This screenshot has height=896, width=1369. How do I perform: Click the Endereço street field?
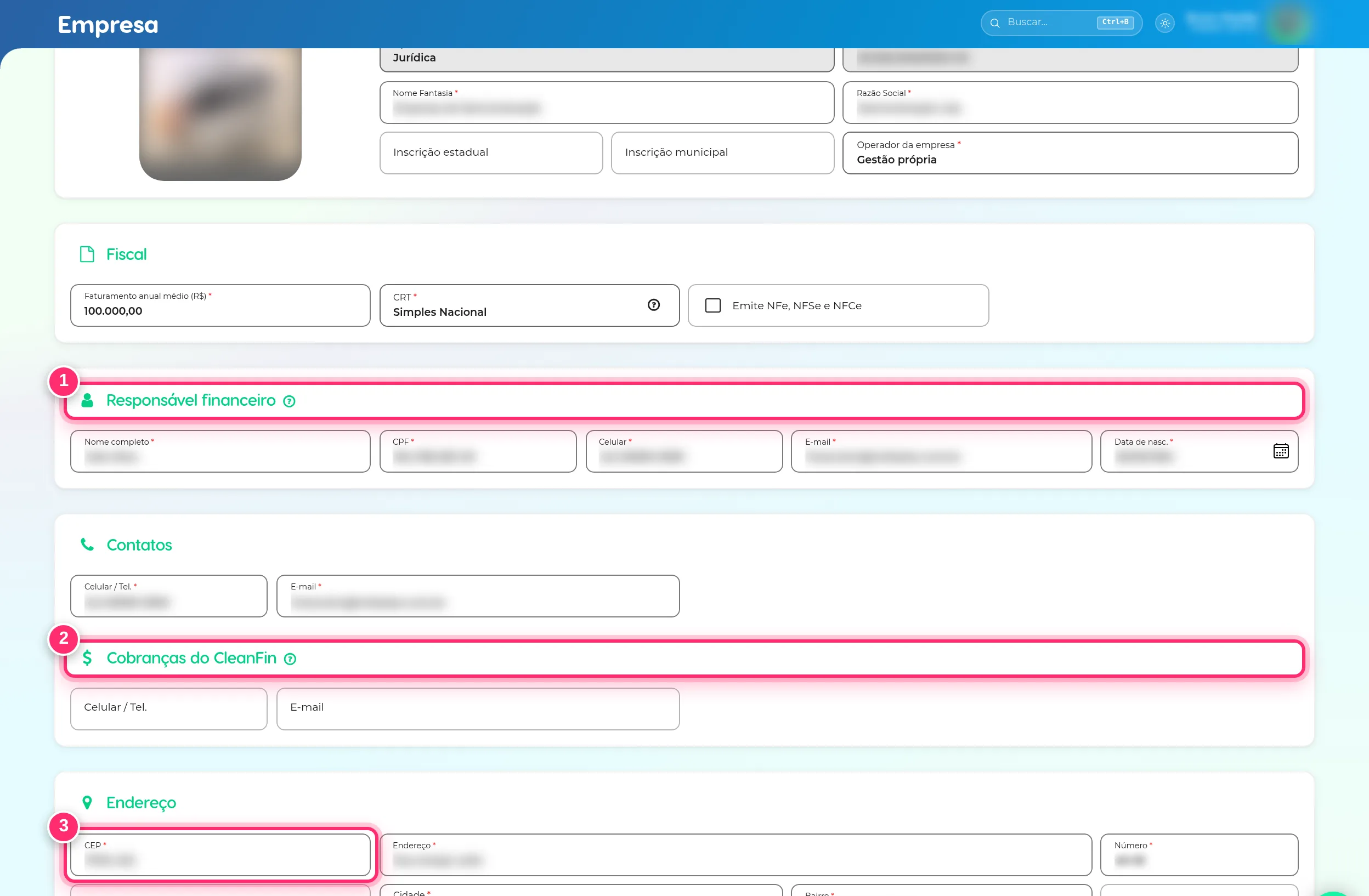[736, 854]
